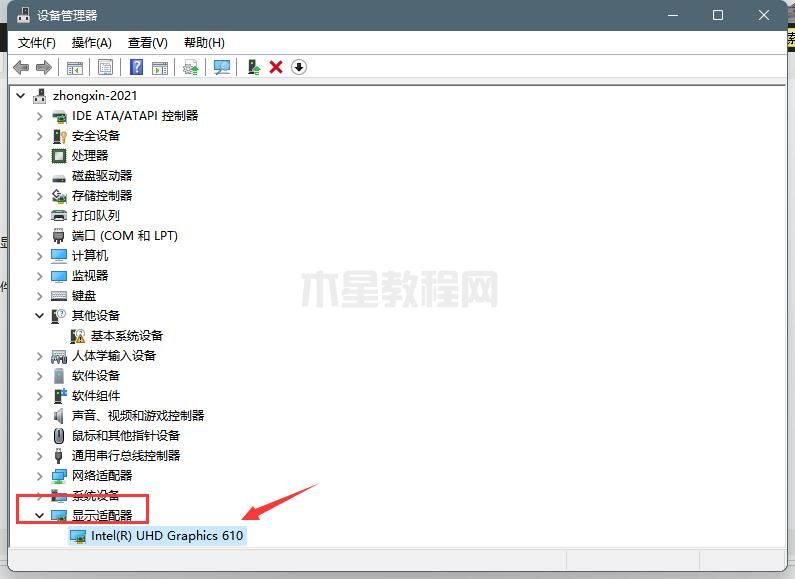
Task: Select the 打印队列 label
Action: 96,216
